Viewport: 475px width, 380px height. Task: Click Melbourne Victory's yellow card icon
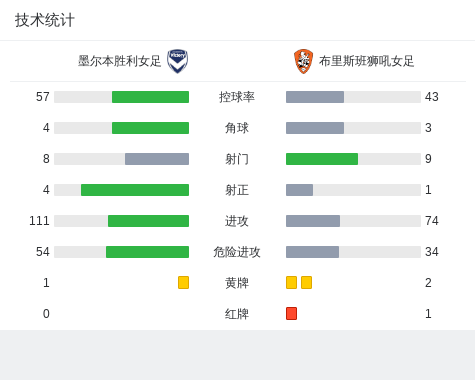click(183, 282)
